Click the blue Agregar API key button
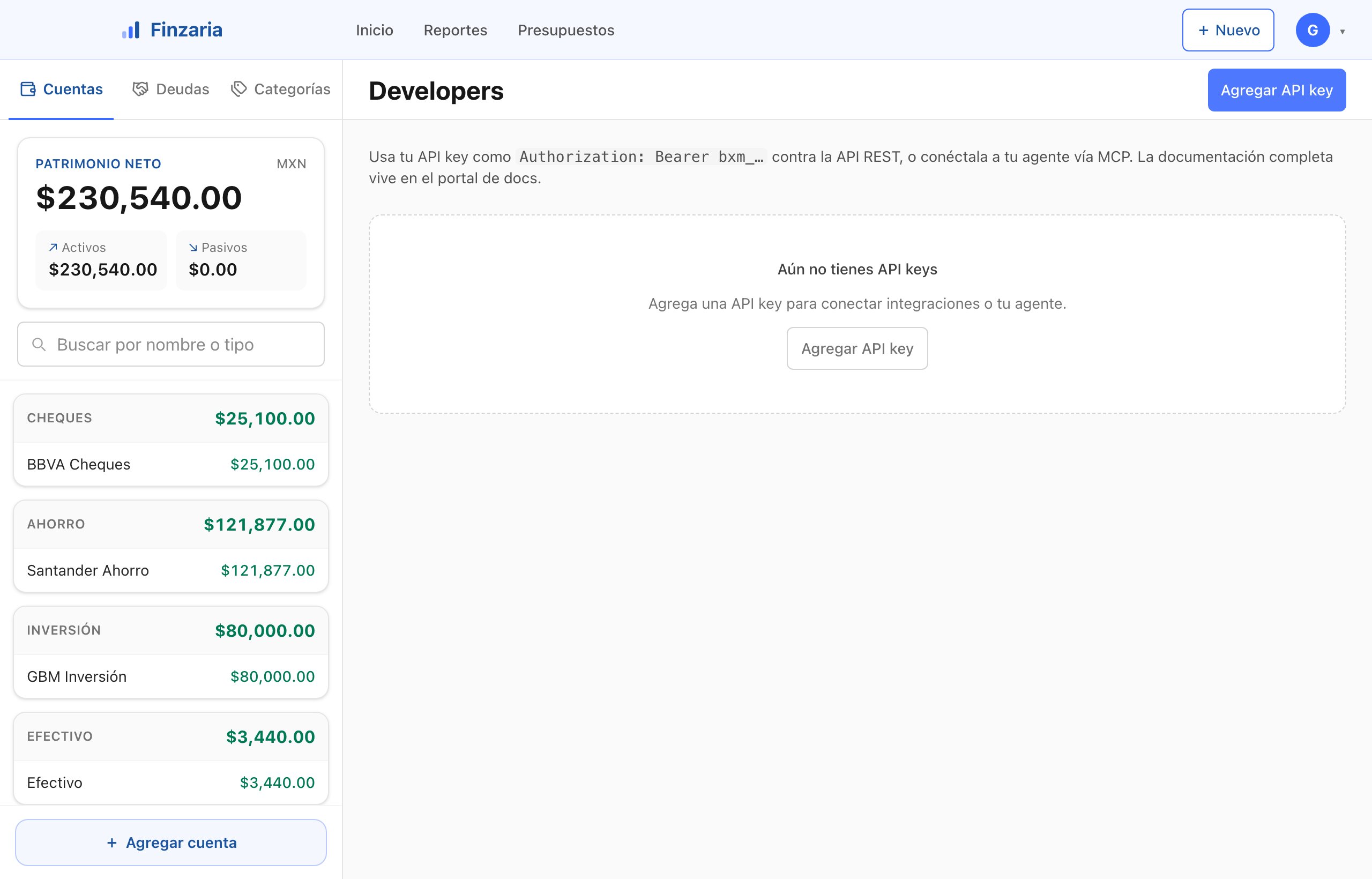The width and height of the screenshot is (1372, 879). [1277, 90]
